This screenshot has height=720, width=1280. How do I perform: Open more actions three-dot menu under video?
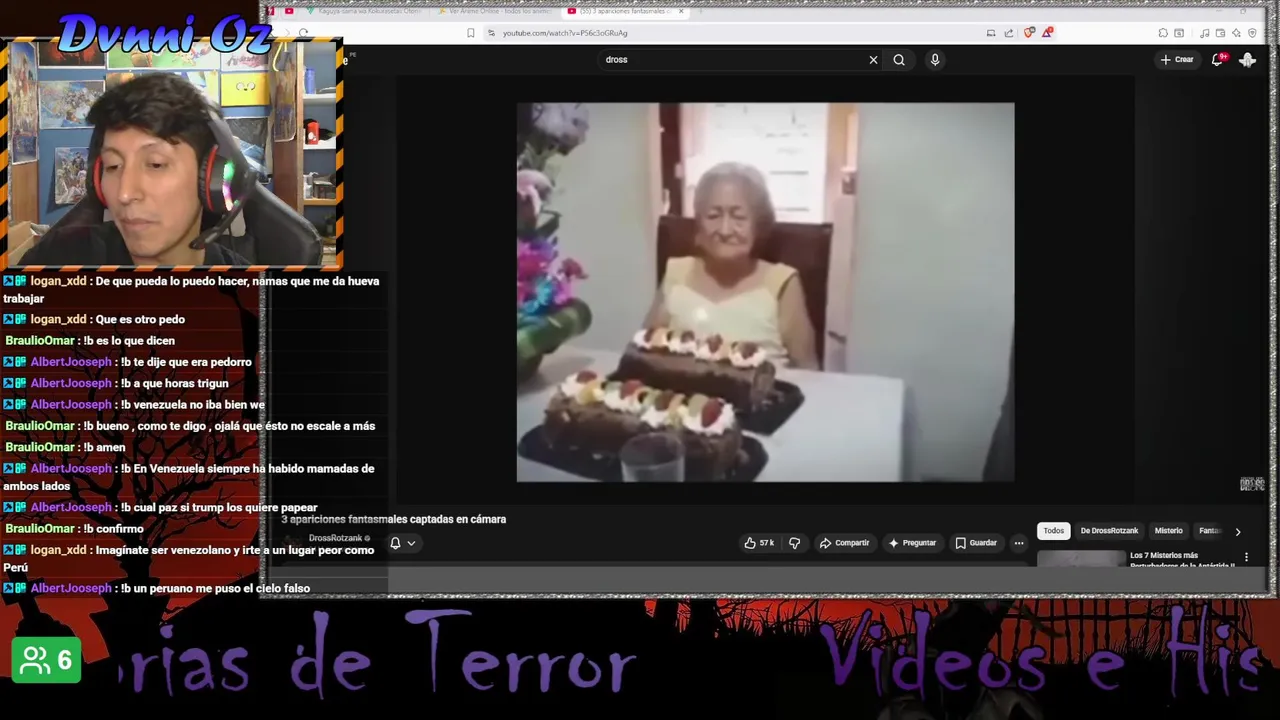point(1019,543)
